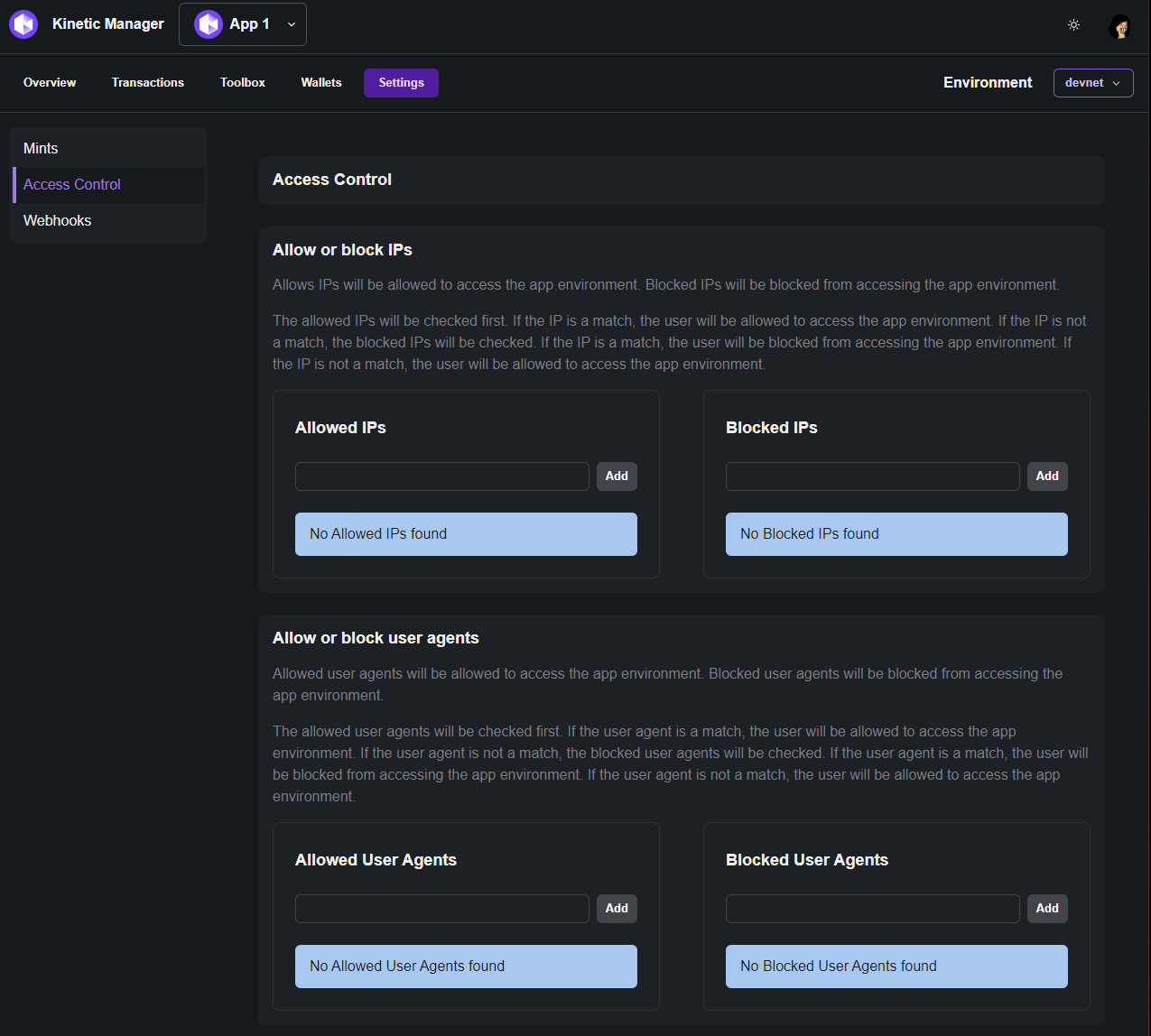
Task: Open the Toolbox tab
Action: point(243,83)
